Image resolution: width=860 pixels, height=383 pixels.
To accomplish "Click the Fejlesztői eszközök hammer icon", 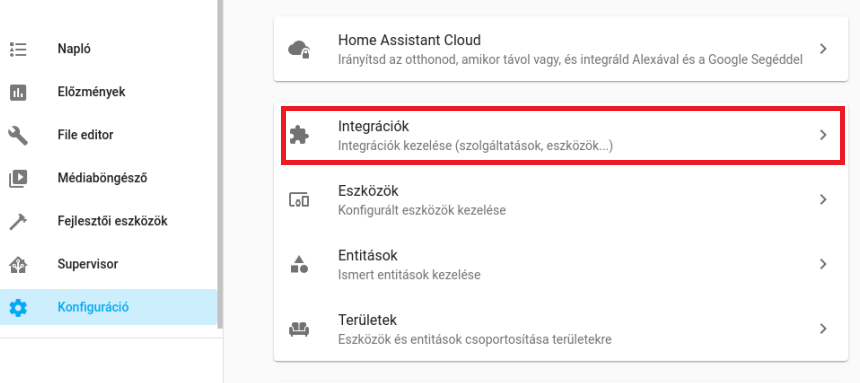I will click(18, 222).
